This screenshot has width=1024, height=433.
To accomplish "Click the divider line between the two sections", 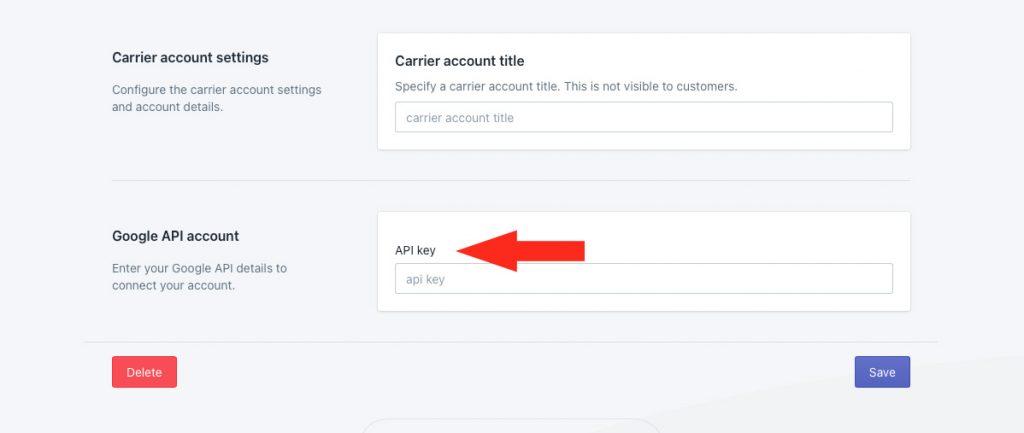I will click(511, 180).
